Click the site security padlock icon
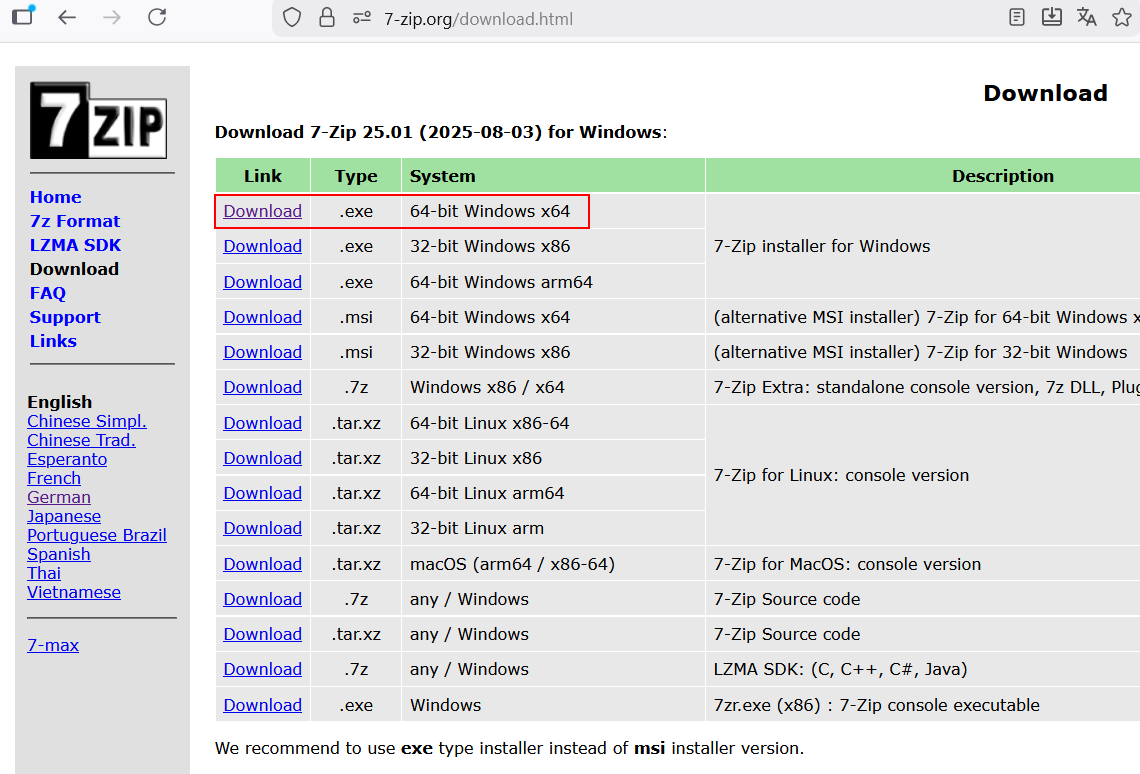This screenshot has width=1140, height=774. (326, 18)
